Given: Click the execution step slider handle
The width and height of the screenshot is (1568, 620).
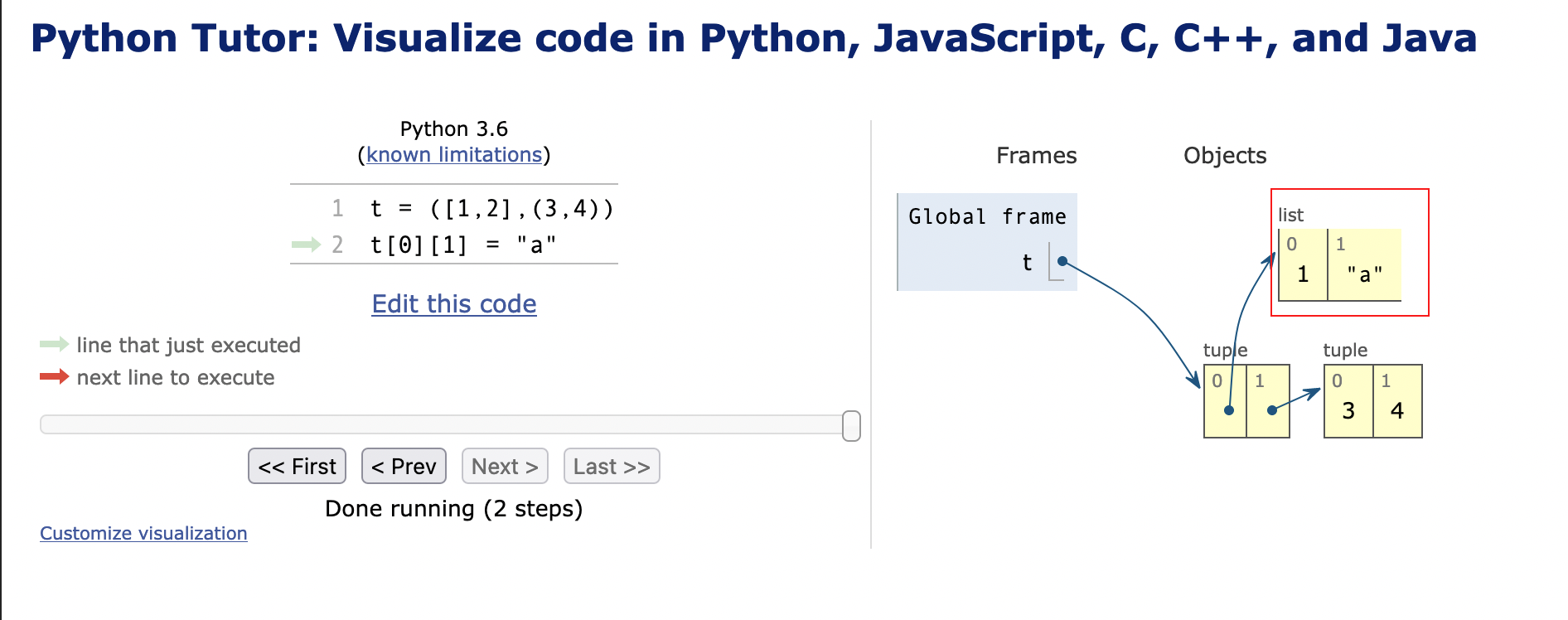Looking at the screenshot, I should pos(851,425).
